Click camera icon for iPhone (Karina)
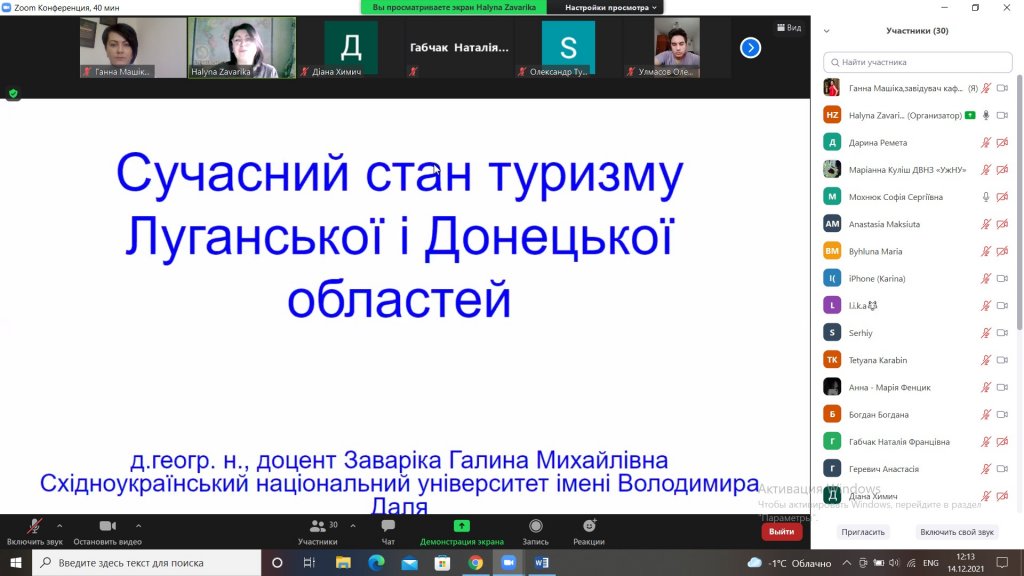Image resolution: width=1024 pixels, height=576 pixels. tap(1002, 278)
